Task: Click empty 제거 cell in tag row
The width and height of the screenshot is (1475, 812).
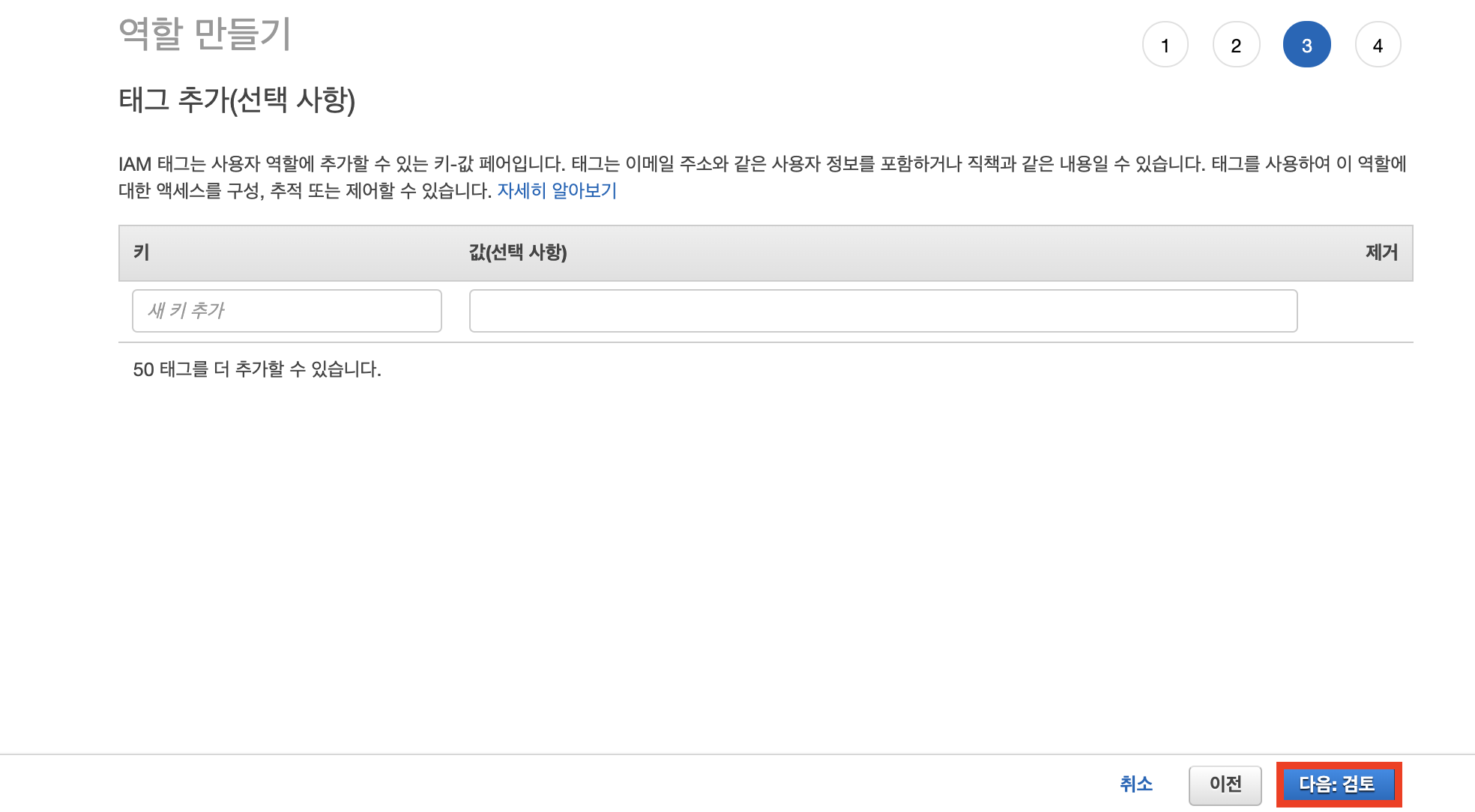Action: point(1355,310)
